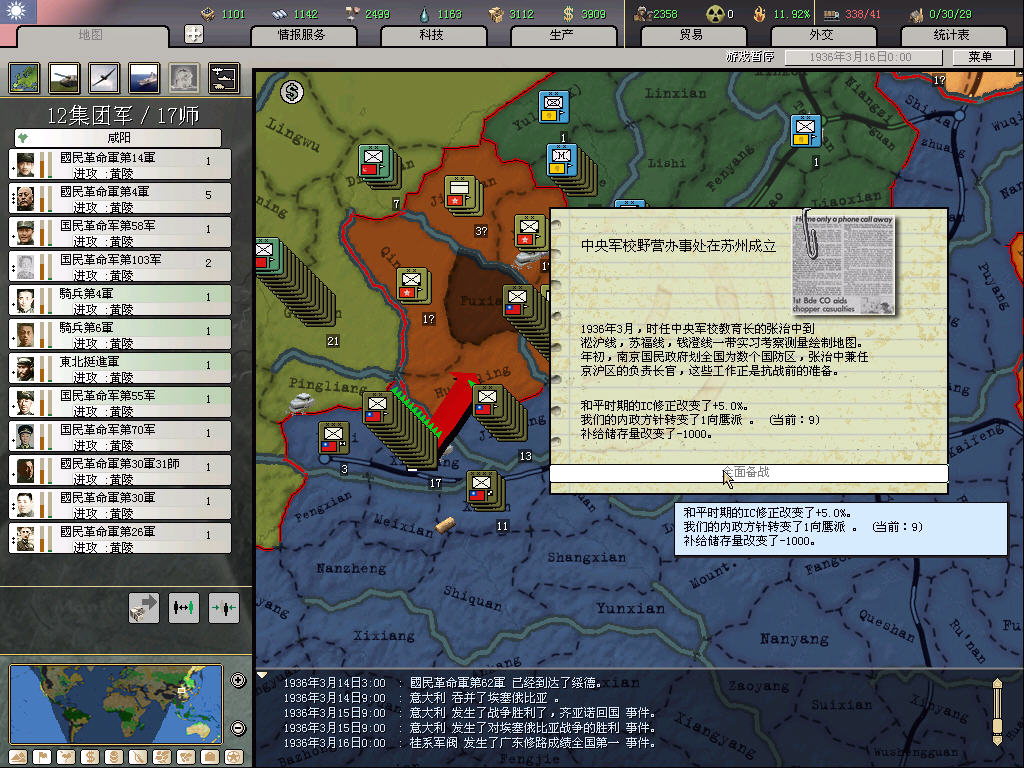
Task: Click the strategic redeploy icon showing a box with an arrow
Action: pos(144,608)
